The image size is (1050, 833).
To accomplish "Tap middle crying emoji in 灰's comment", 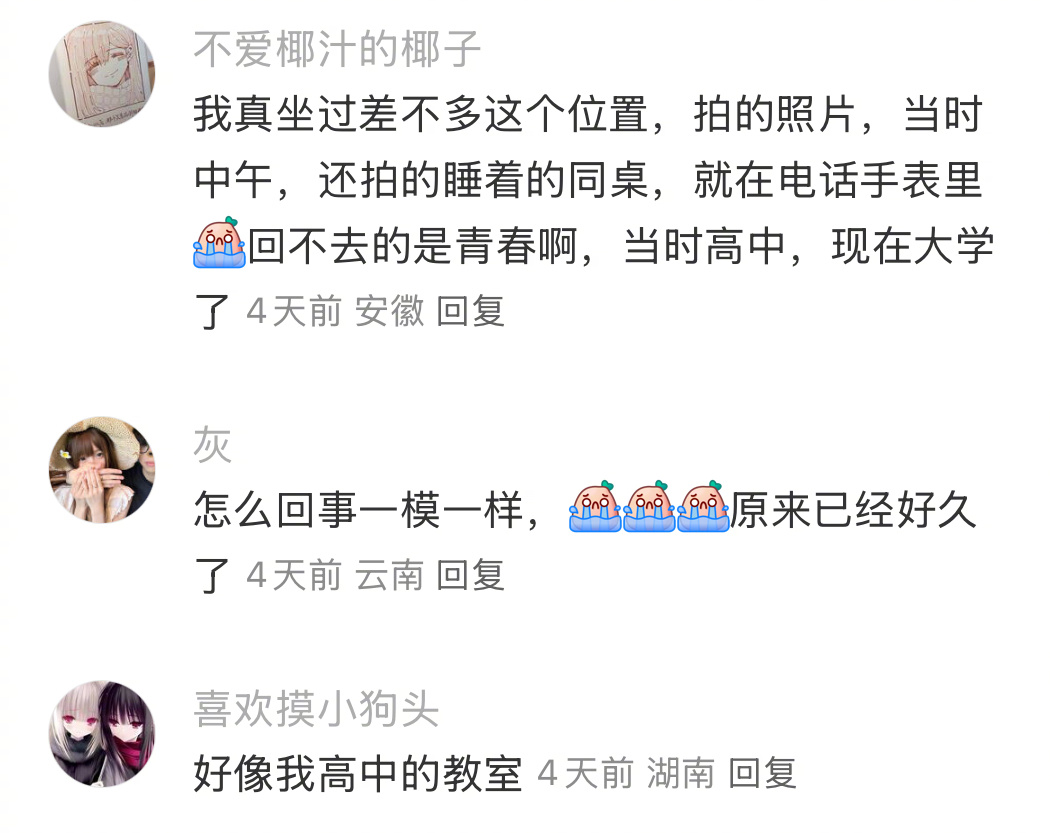I will click(649, 506).
